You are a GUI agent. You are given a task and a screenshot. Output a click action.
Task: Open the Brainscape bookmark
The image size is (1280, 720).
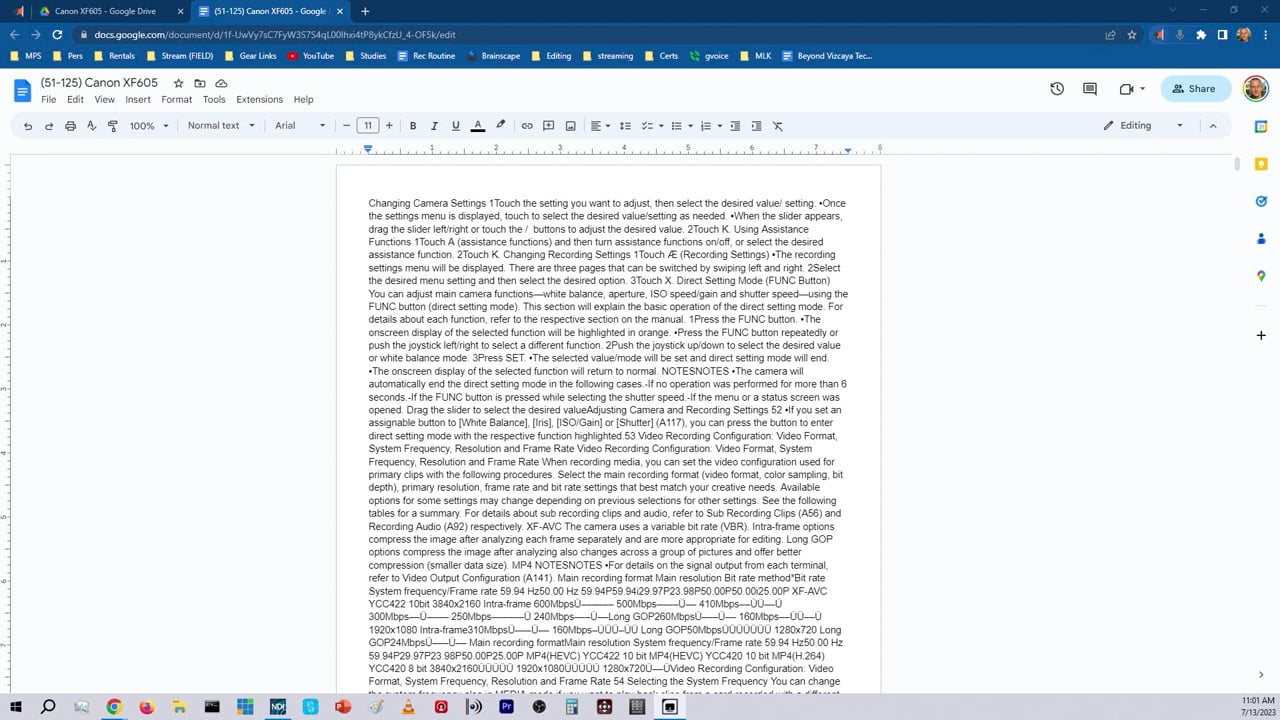(x=493, y=56)
